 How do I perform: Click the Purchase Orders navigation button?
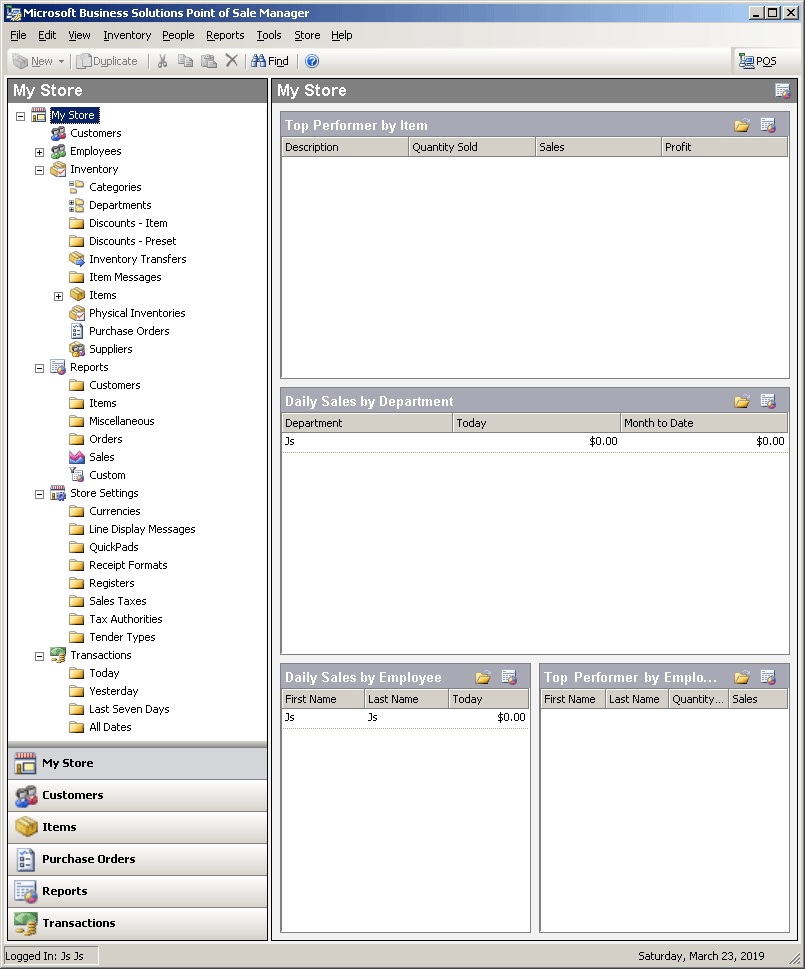click(x=138, y=860)
